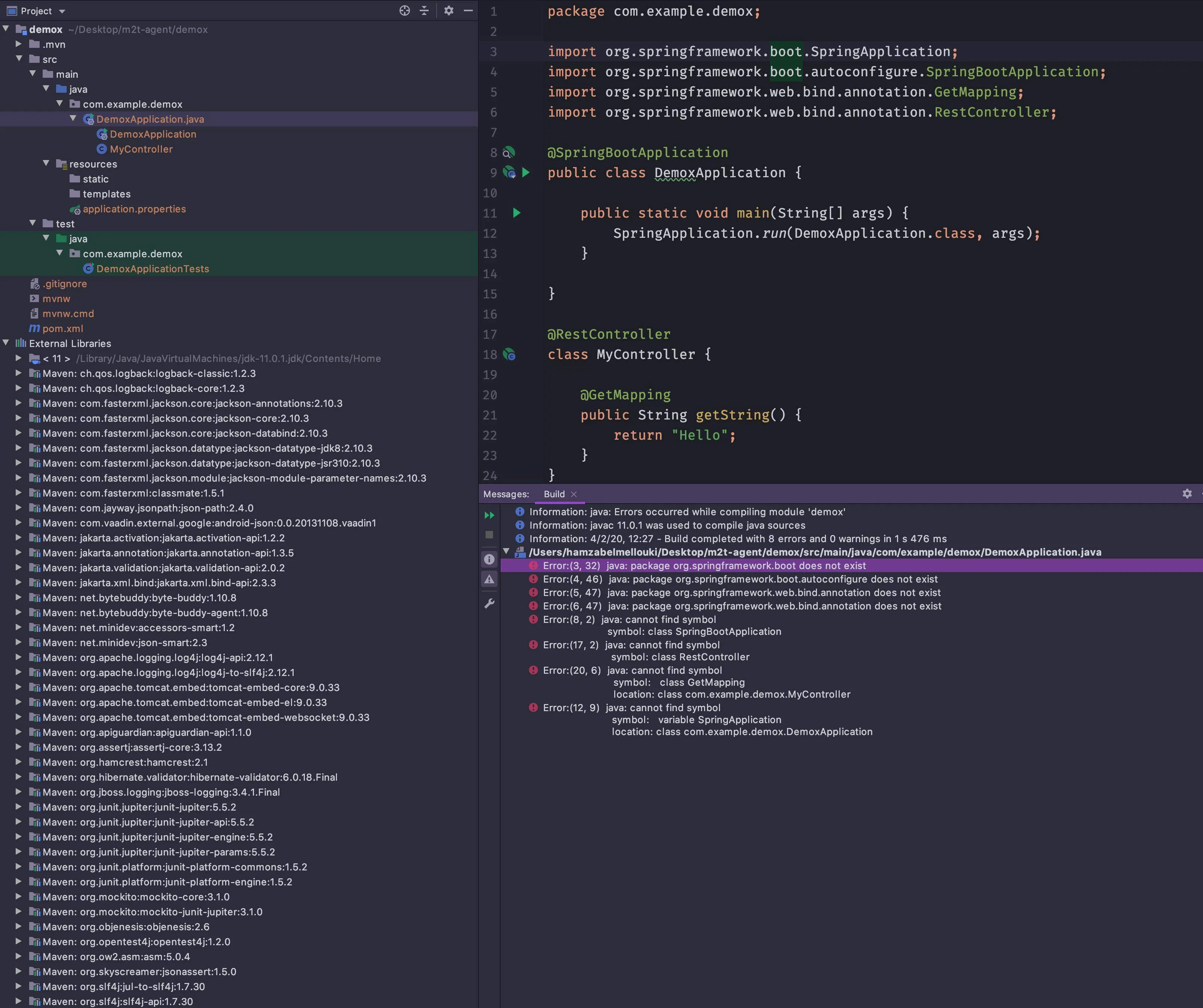The image size is (1203, 1008).
Task: Click Spring search gutter icon on line 8
Action: [509, 152]
